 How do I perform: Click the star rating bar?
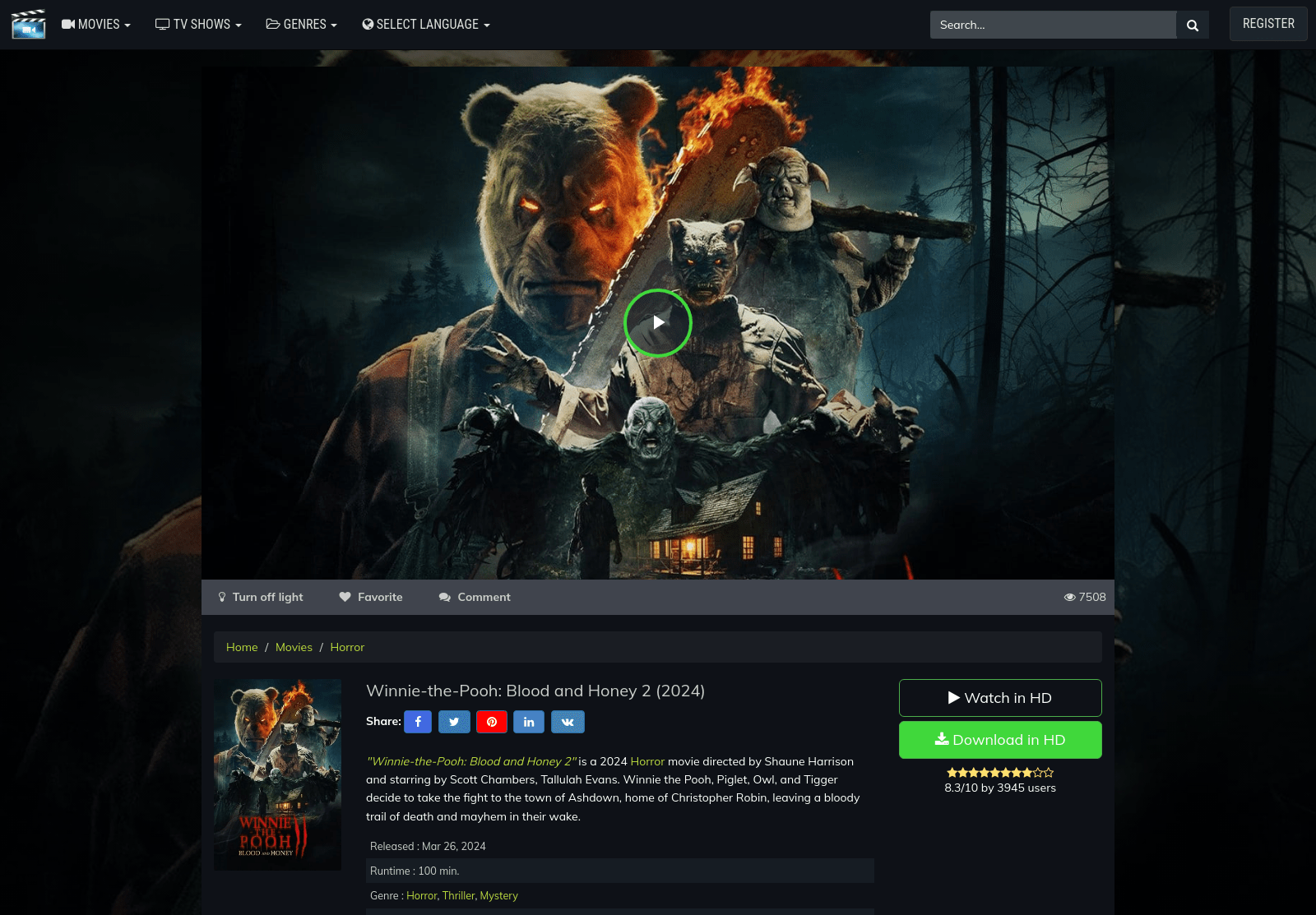click(1000, 773)
